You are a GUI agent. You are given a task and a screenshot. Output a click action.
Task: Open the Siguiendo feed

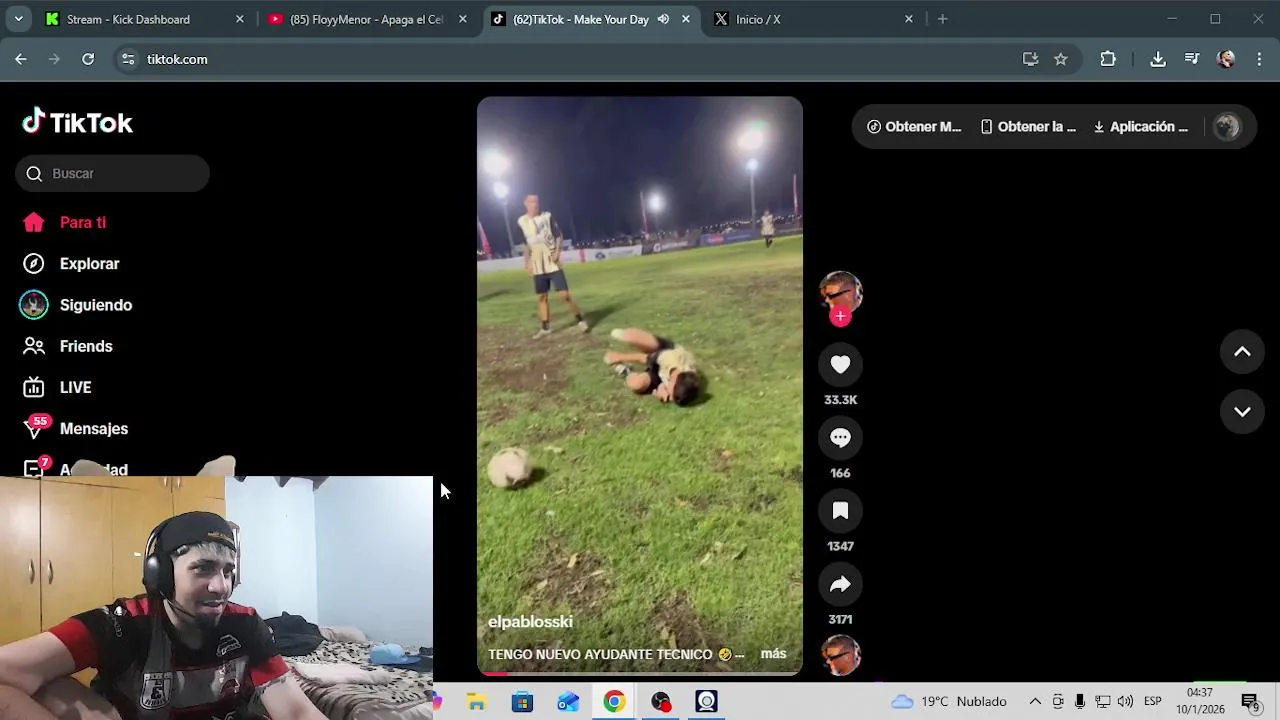click(95, 305)
